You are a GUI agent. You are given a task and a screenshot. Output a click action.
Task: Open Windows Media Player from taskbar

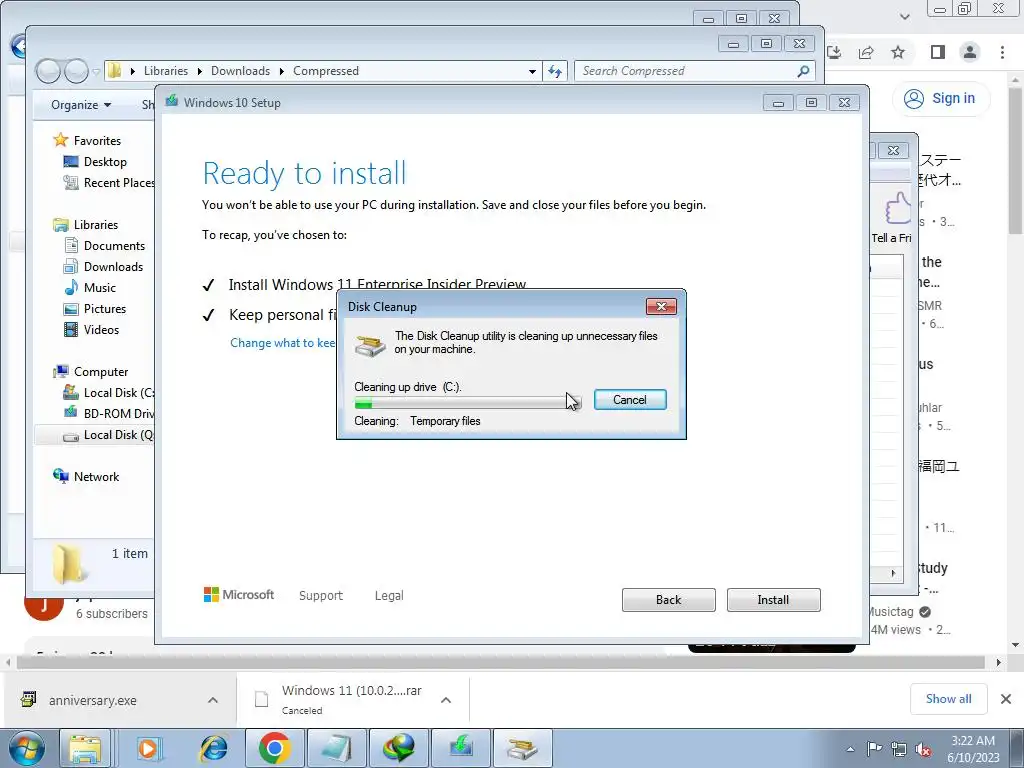[150, 748]
